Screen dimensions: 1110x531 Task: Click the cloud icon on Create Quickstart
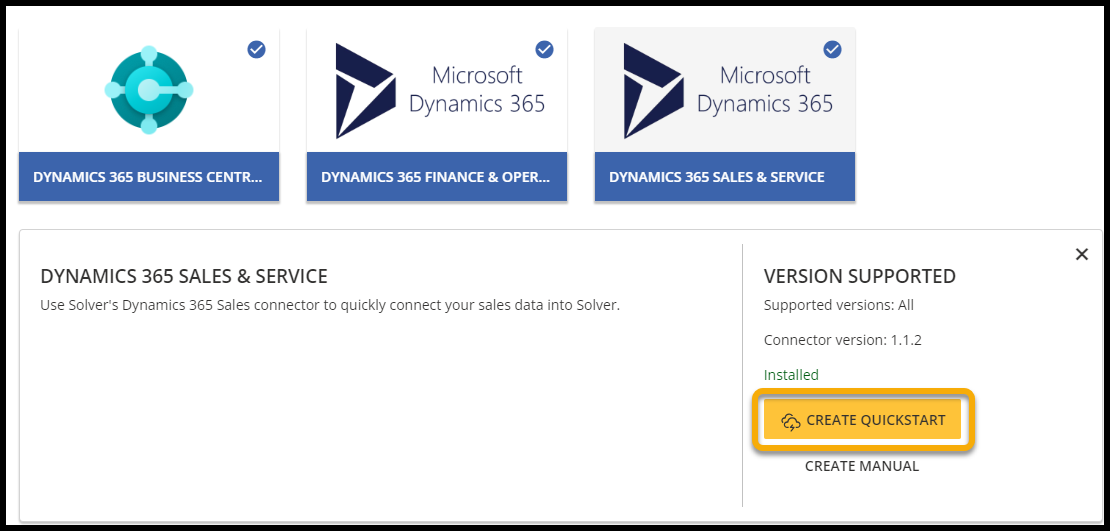point(791,421)
